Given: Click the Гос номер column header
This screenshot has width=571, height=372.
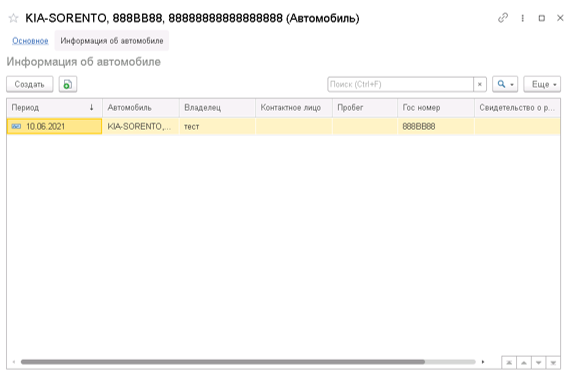Looking at the screenshot, I should pos(436,108).
